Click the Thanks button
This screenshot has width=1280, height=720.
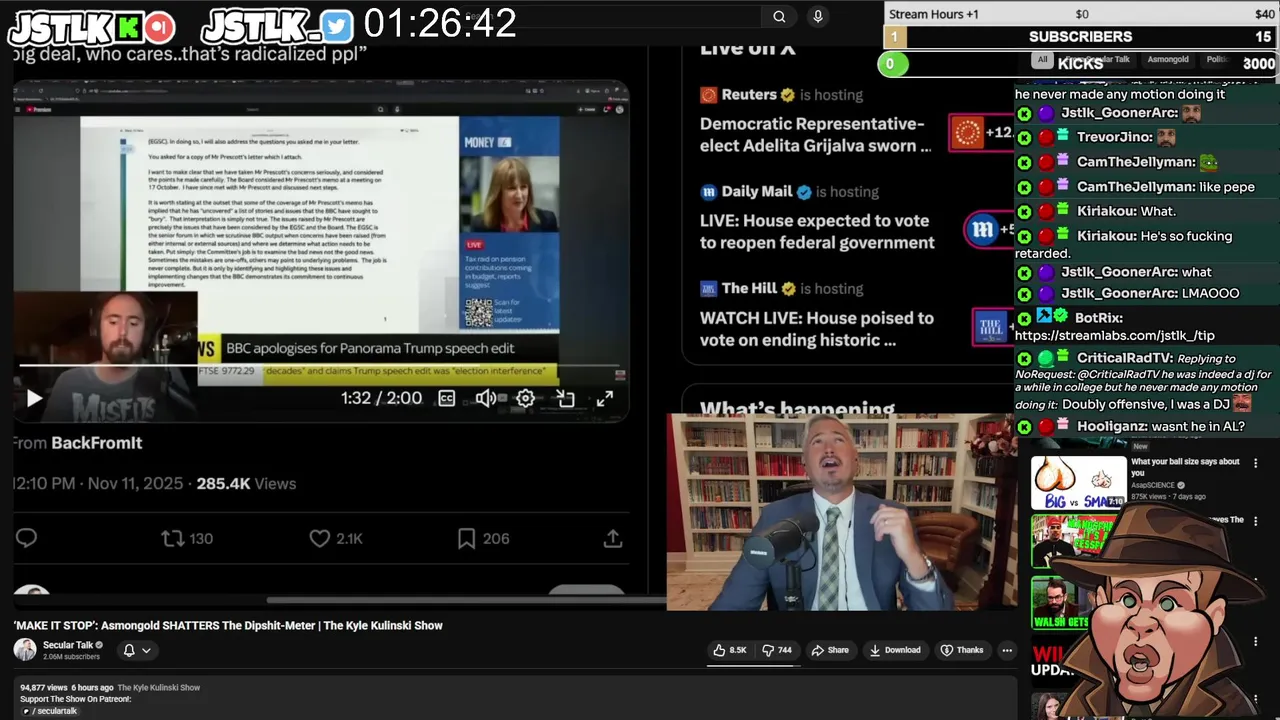[x=961, y=650]
